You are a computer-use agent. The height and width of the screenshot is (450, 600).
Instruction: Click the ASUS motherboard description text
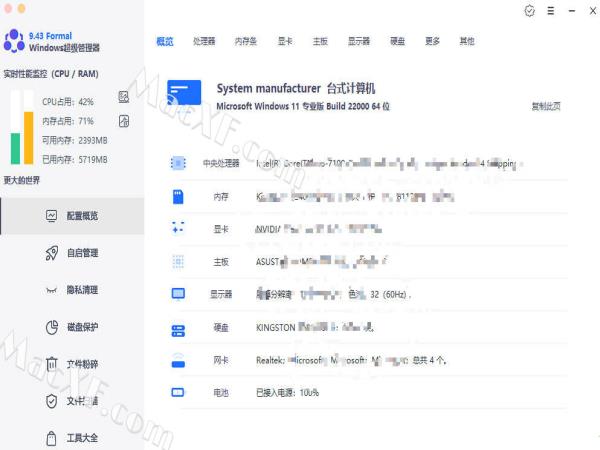point(322,262)
